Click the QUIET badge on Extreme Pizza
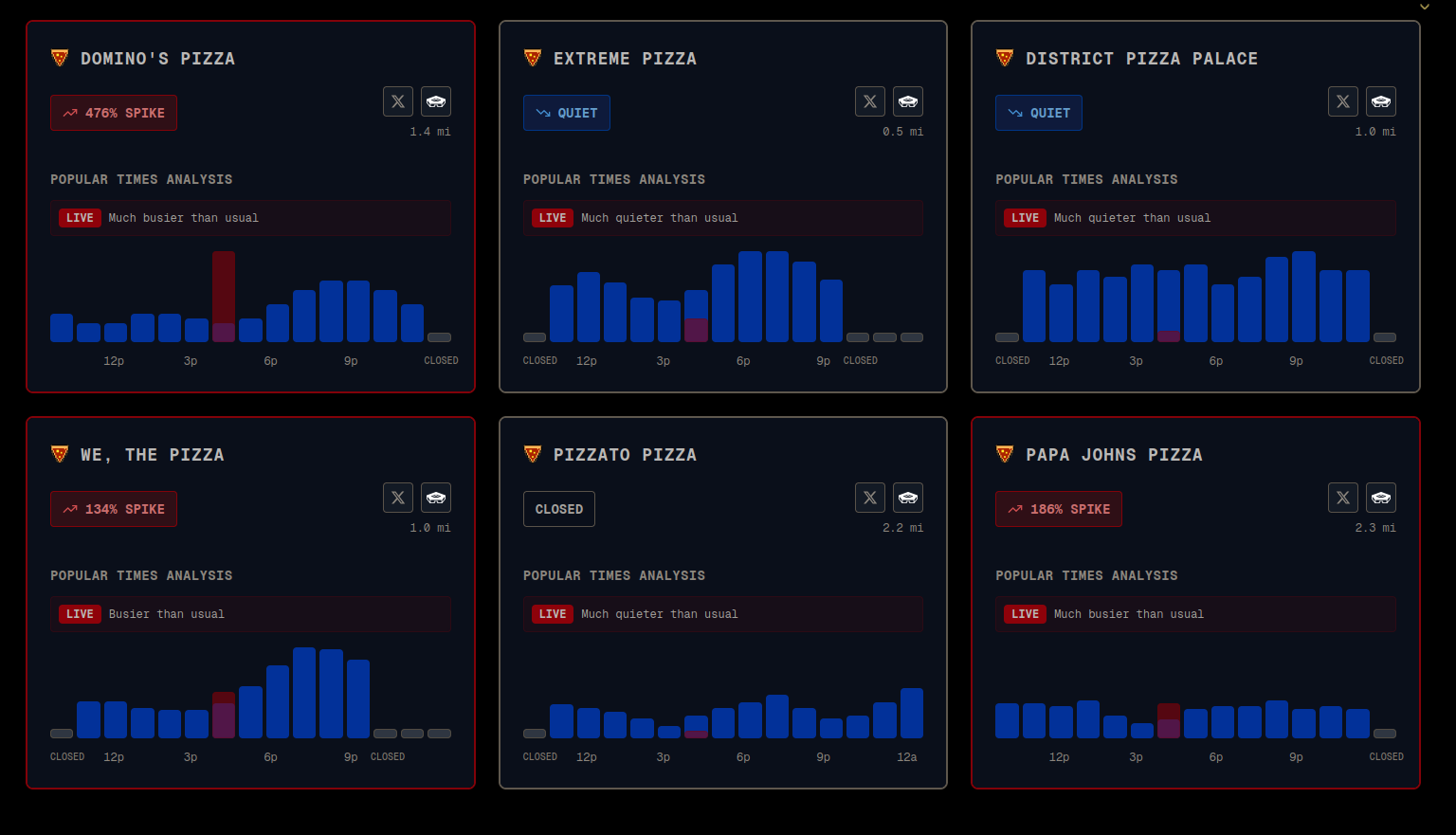Image resolution: width=1456 pixels, height=835 pixels. (x=567, y=113)
